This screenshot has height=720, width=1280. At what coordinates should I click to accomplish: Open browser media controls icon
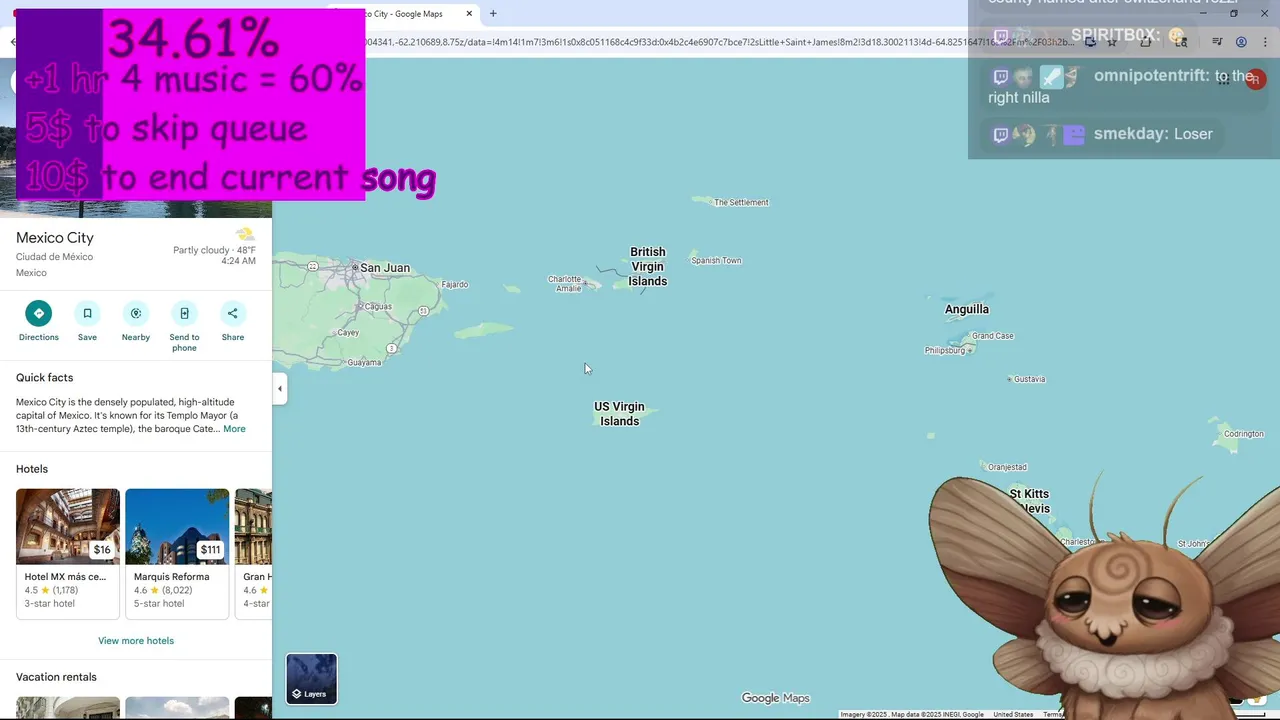pyautogui.click(x=1217, y=42)
